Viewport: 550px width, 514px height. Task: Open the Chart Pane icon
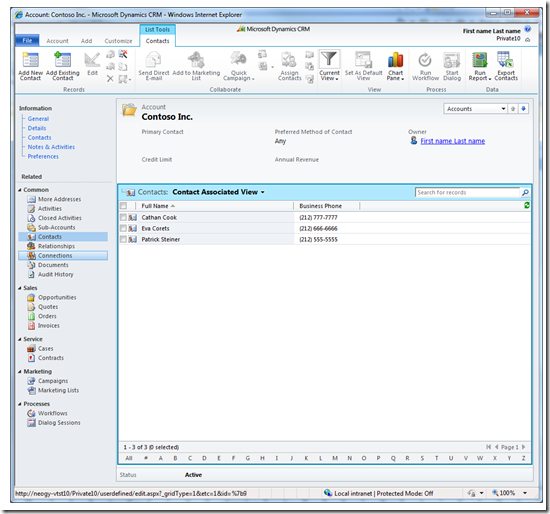coord(395,60)
